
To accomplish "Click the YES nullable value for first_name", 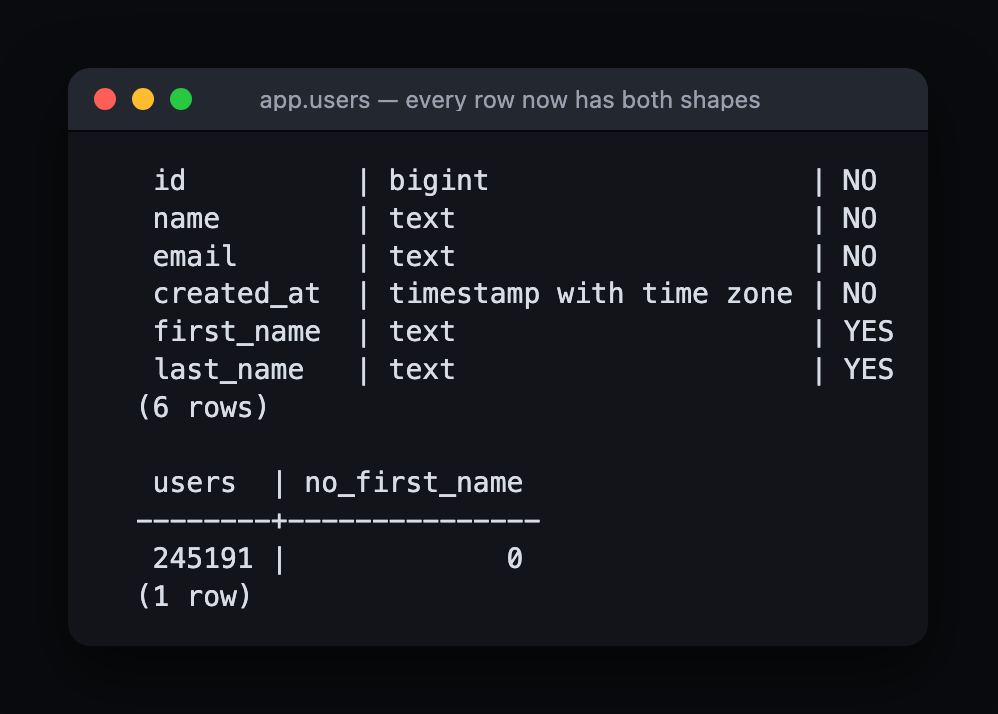I will (x=868, y=332).
